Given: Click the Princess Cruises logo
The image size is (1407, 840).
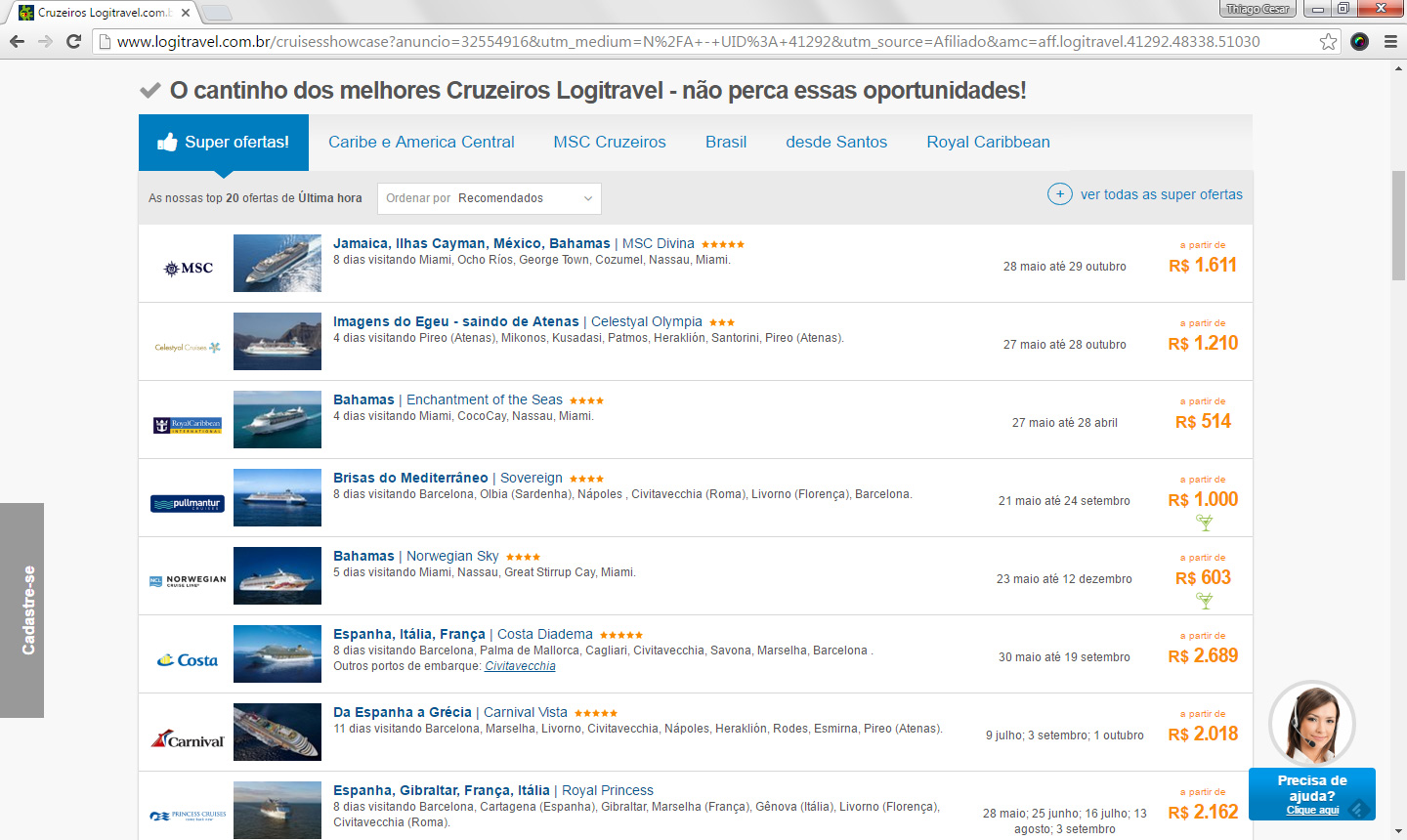Looking at the screenshot, I should coord(188,815).
